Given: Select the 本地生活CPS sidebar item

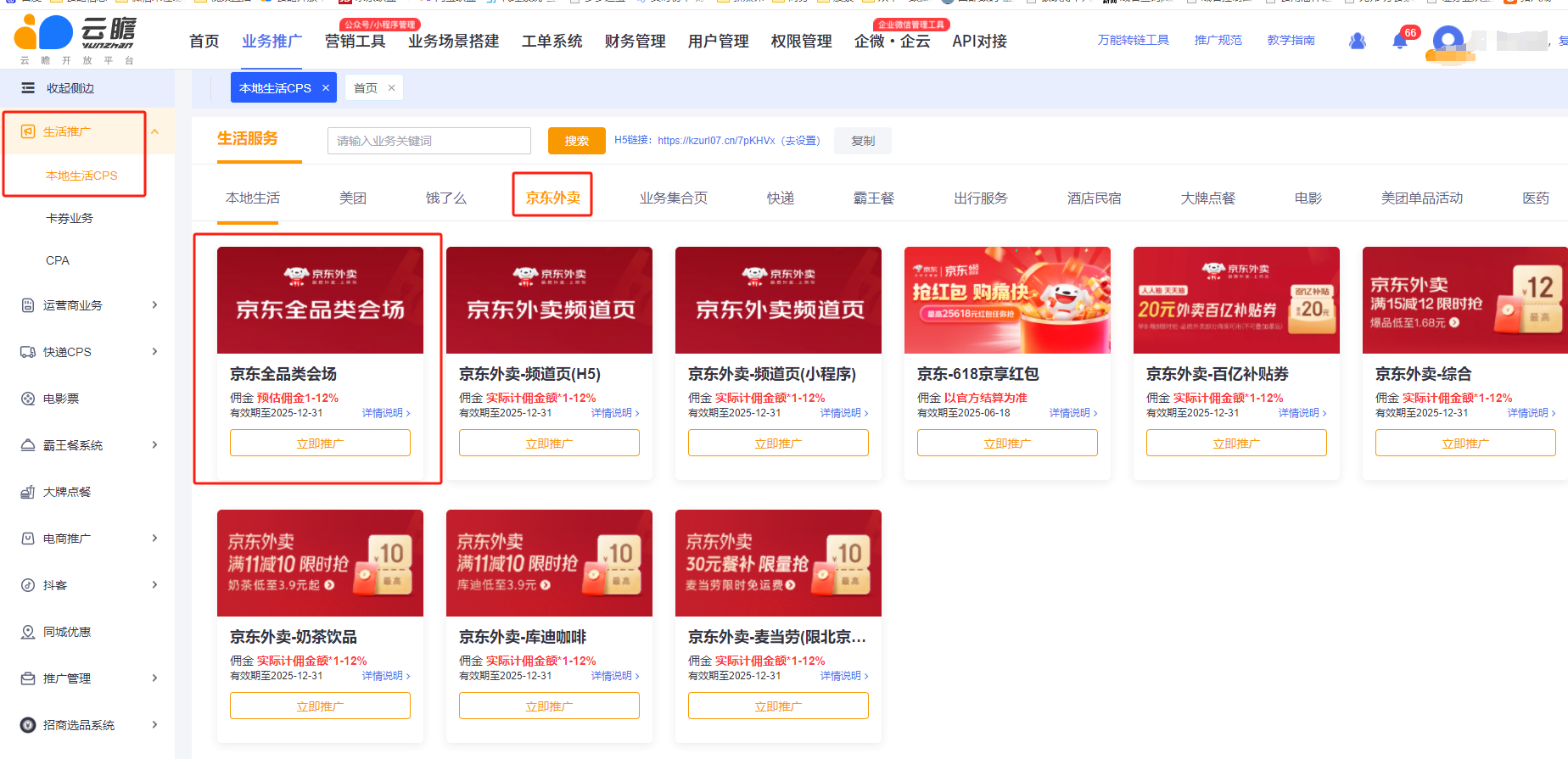Looking at the screenshot, I should 81,176.
